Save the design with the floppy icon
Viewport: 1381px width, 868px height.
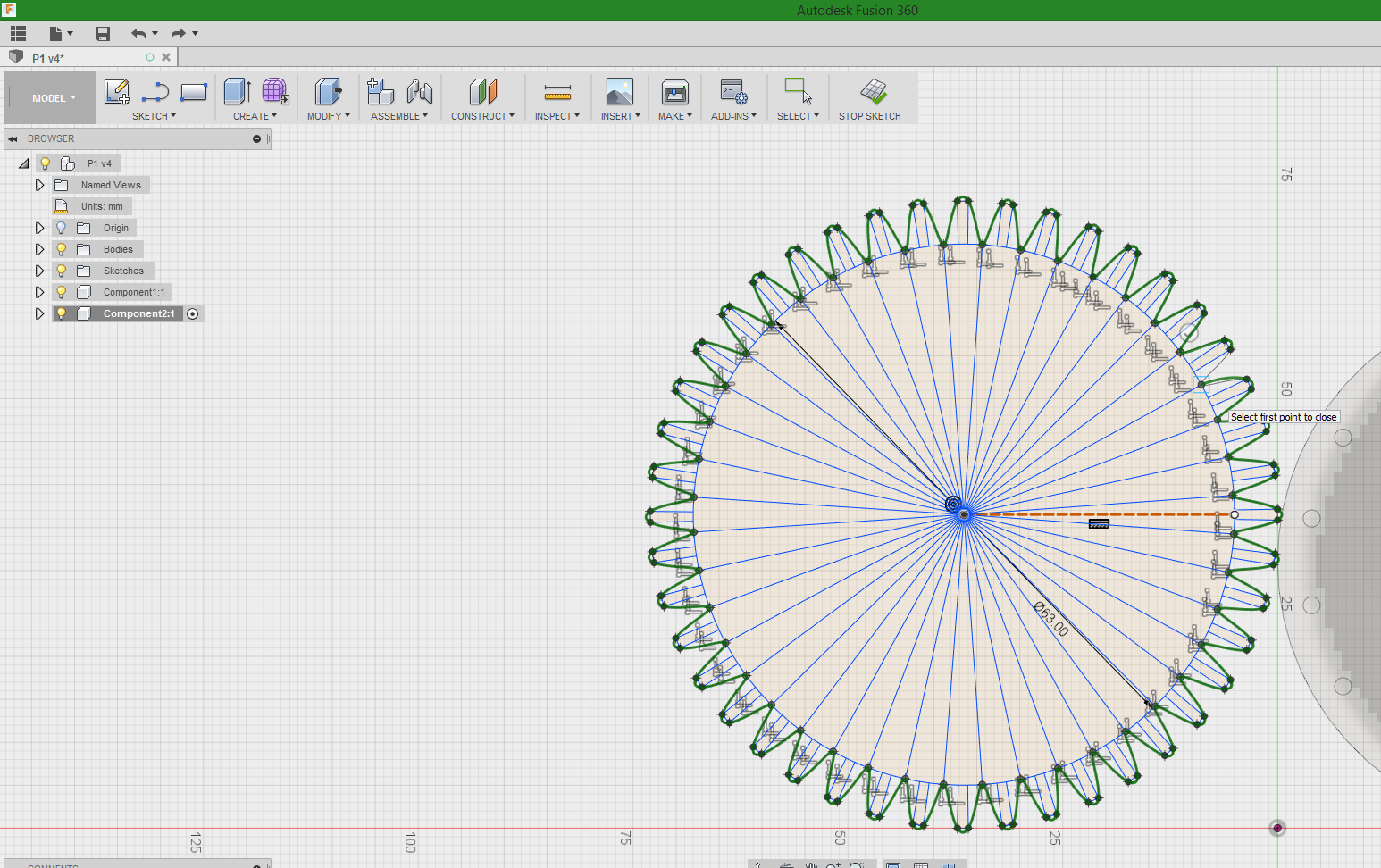tap(103, 34)
